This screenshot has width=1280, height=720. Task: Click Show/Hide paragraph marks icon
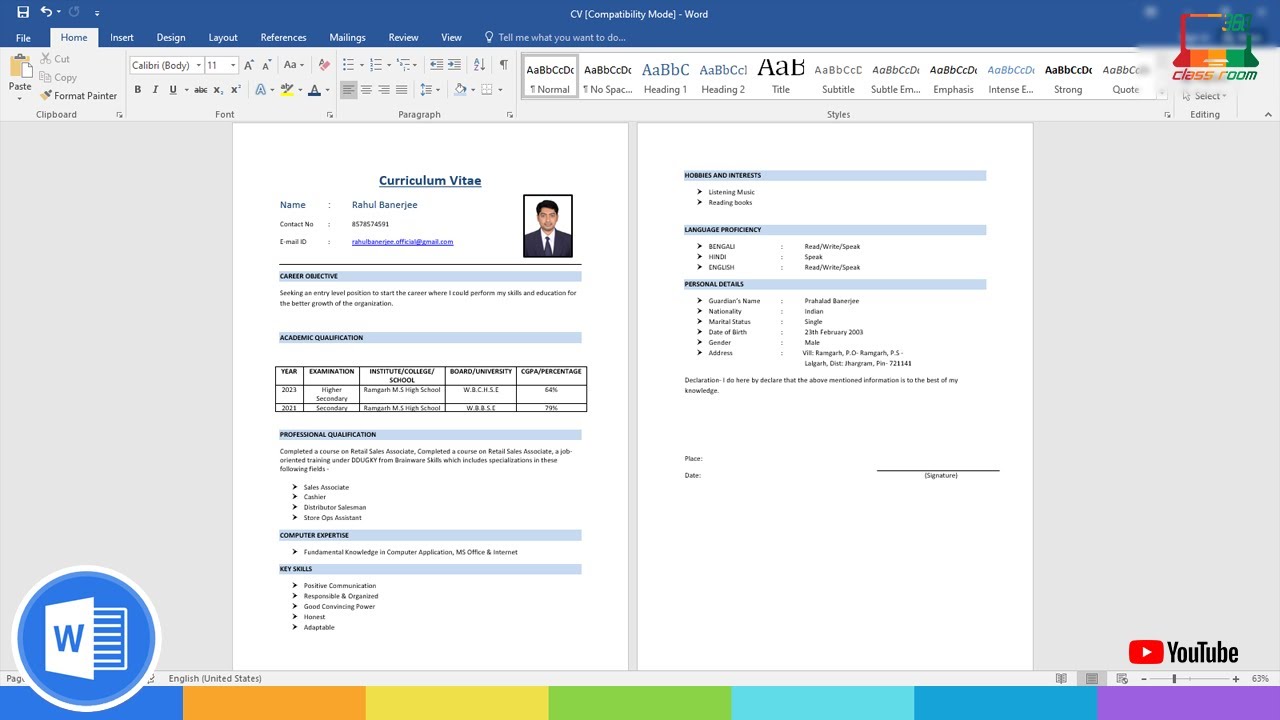tap(503, 65)
